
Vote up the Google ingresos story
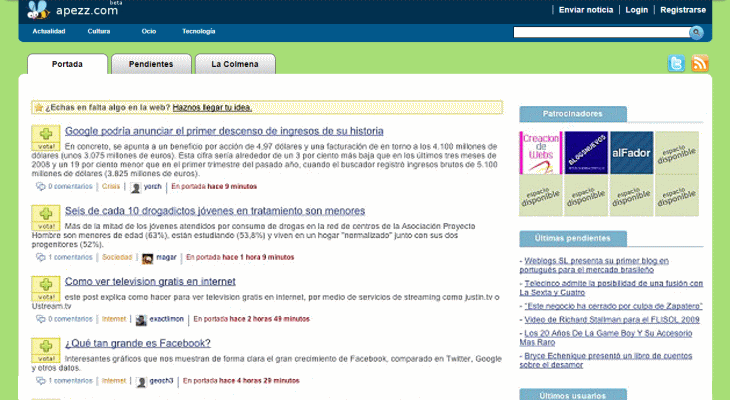coord(46,137)
